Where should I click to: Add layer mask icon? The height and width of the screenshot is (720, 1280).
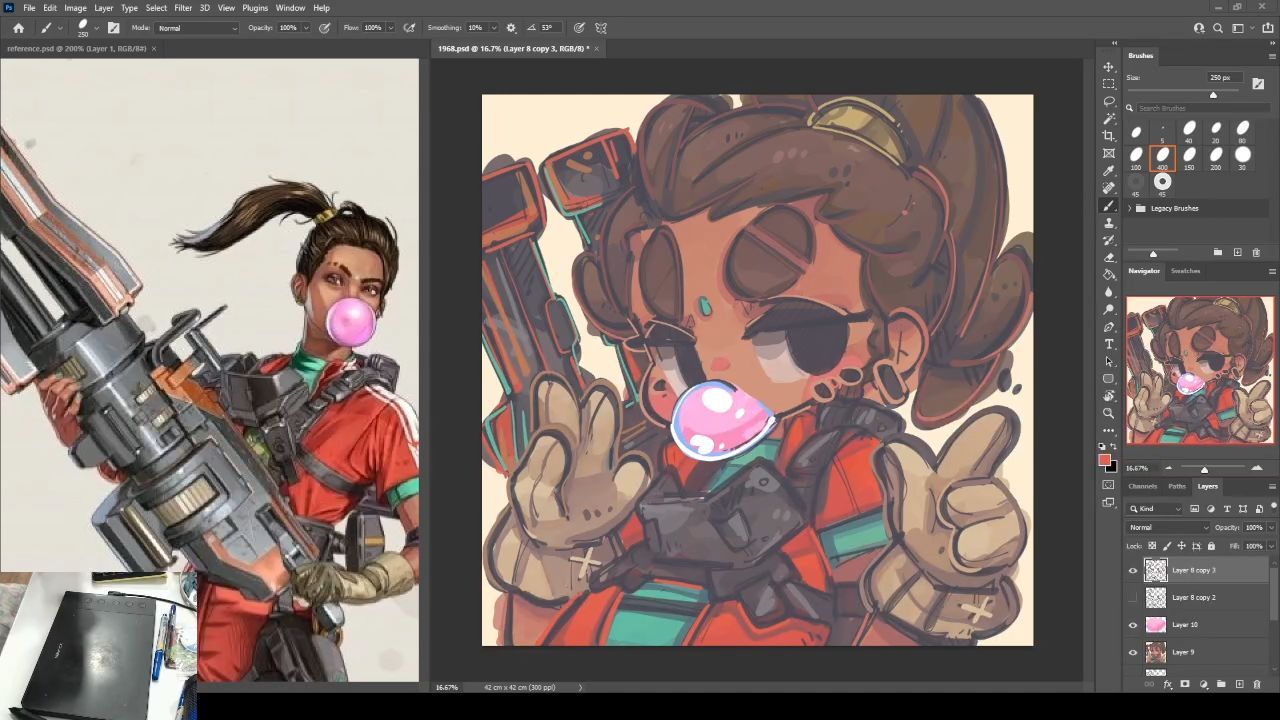tap(1185, 684)
